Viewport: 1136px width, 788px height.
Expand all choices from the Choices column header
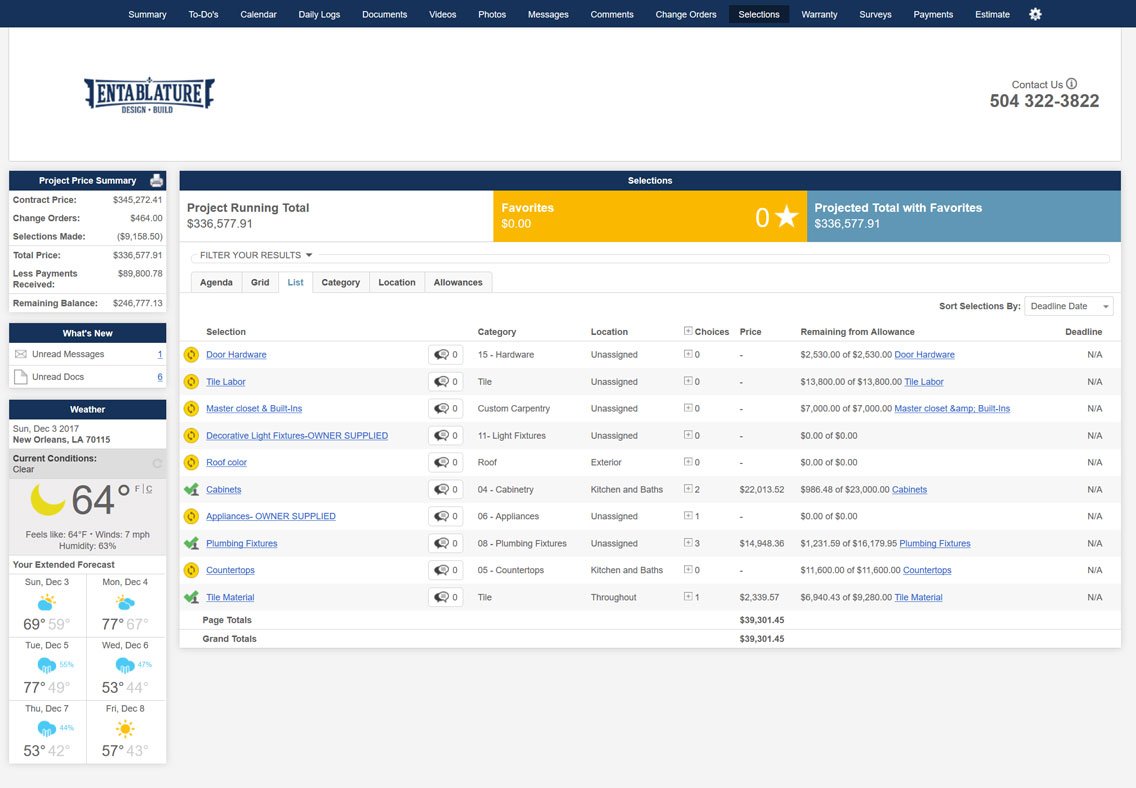(x=688, y=331)
